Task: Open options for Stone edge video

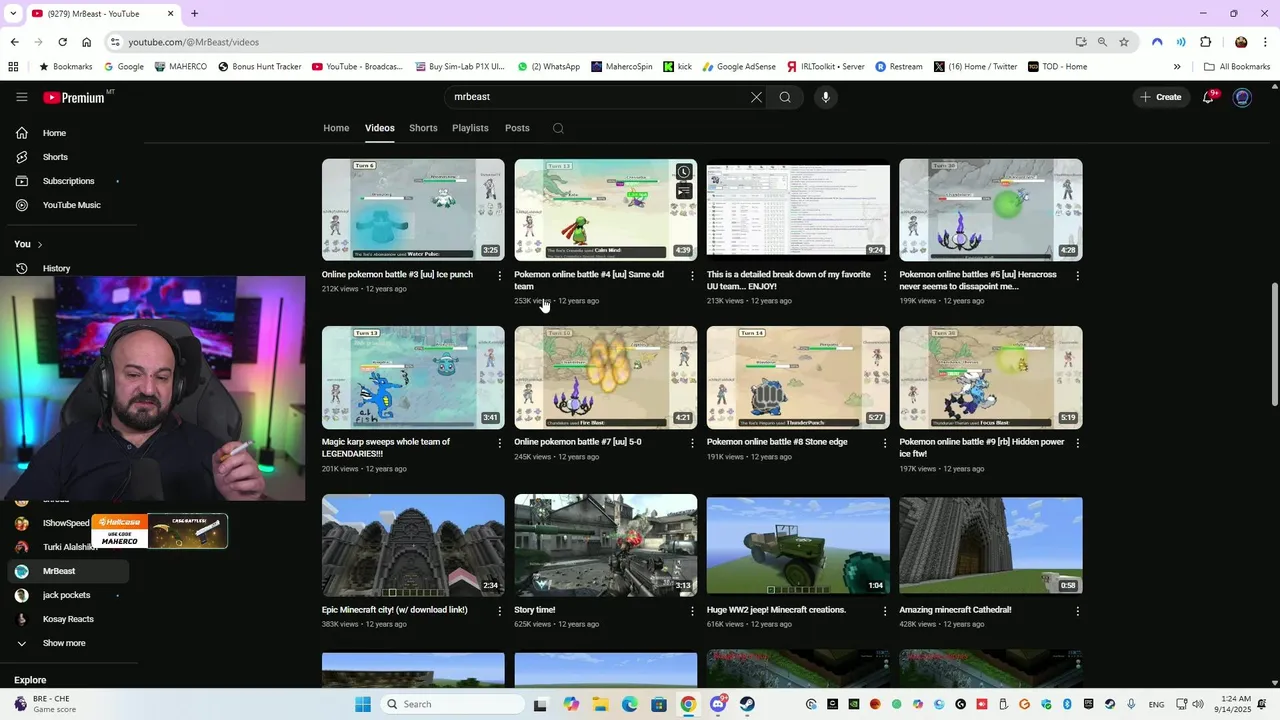Action: (885, 443)
